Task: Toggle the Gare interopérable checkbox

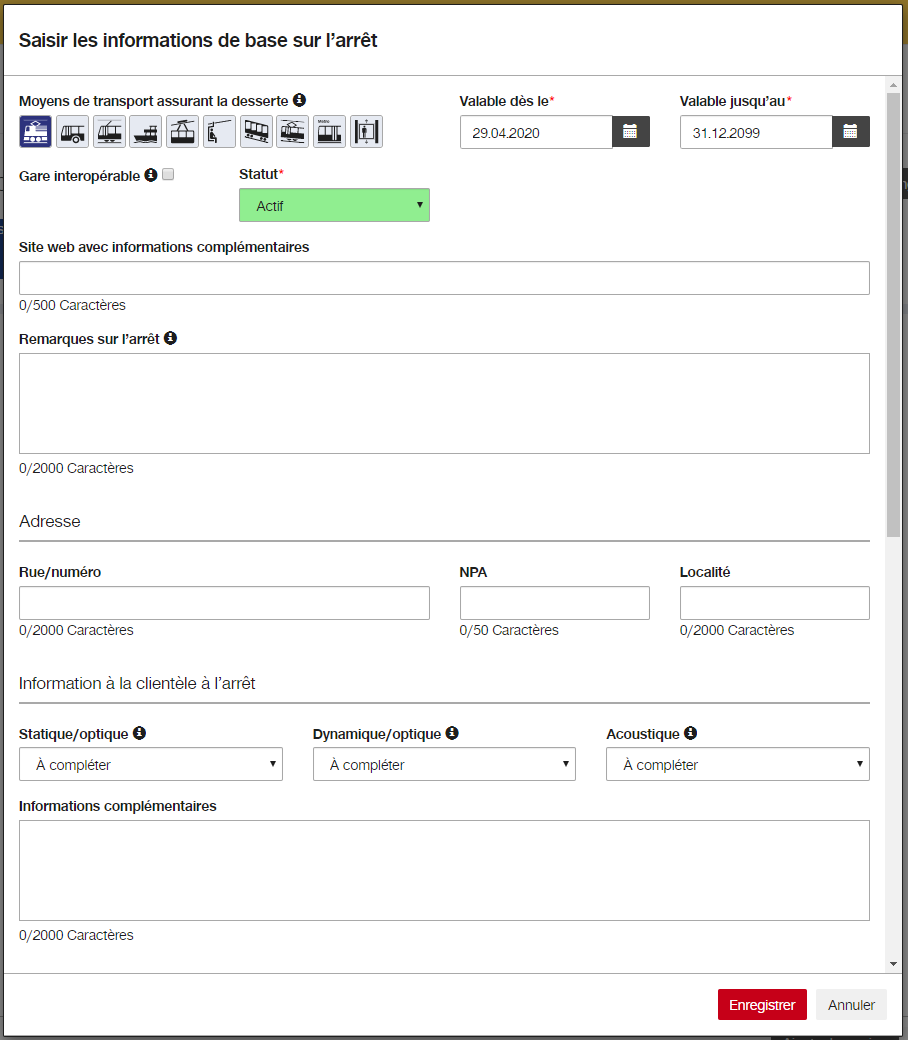Action: tap(168, 174)
